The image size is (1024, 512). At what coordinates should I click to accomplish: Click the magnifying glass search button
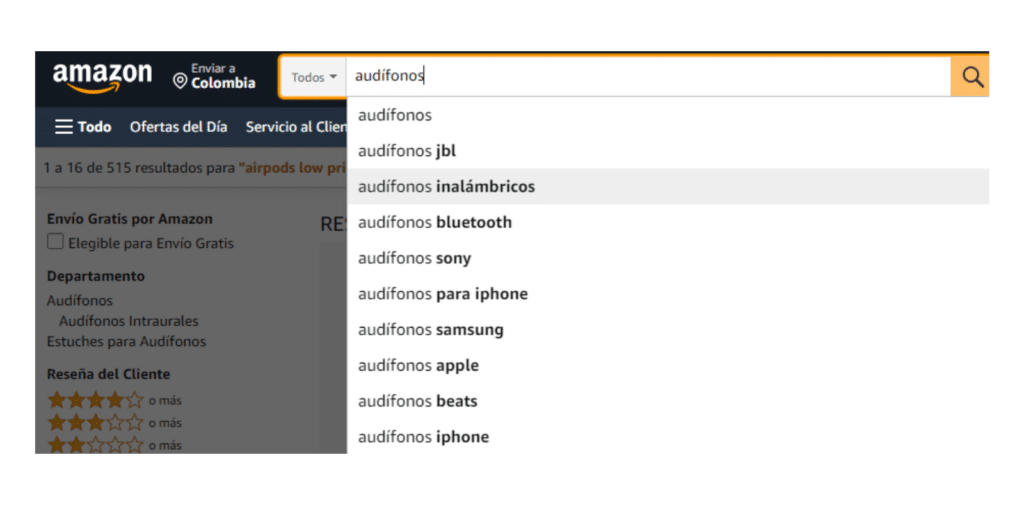click(x=971, y=77)
